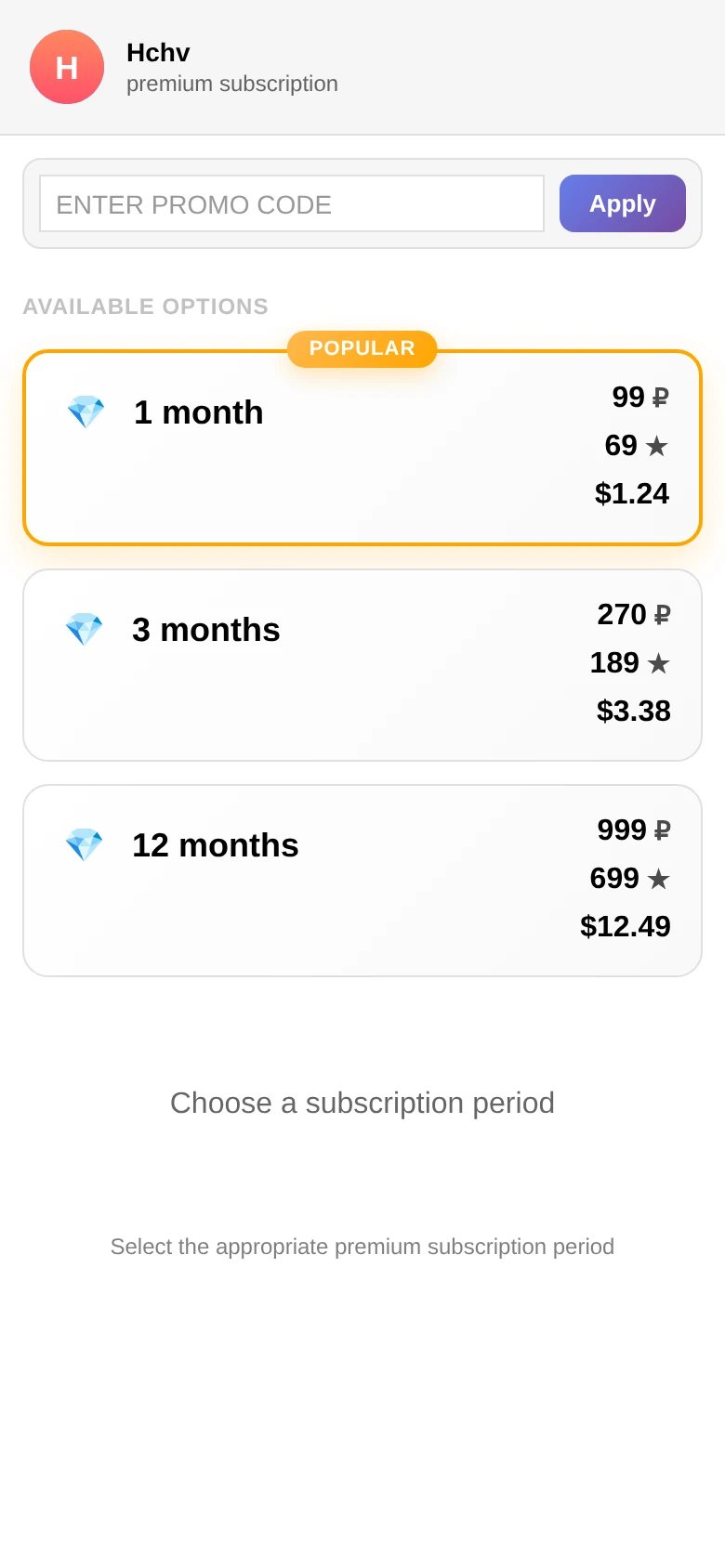Screen dimensions: 725x1568
Task: Click the star icon beside 69
Action: point(657,446)
